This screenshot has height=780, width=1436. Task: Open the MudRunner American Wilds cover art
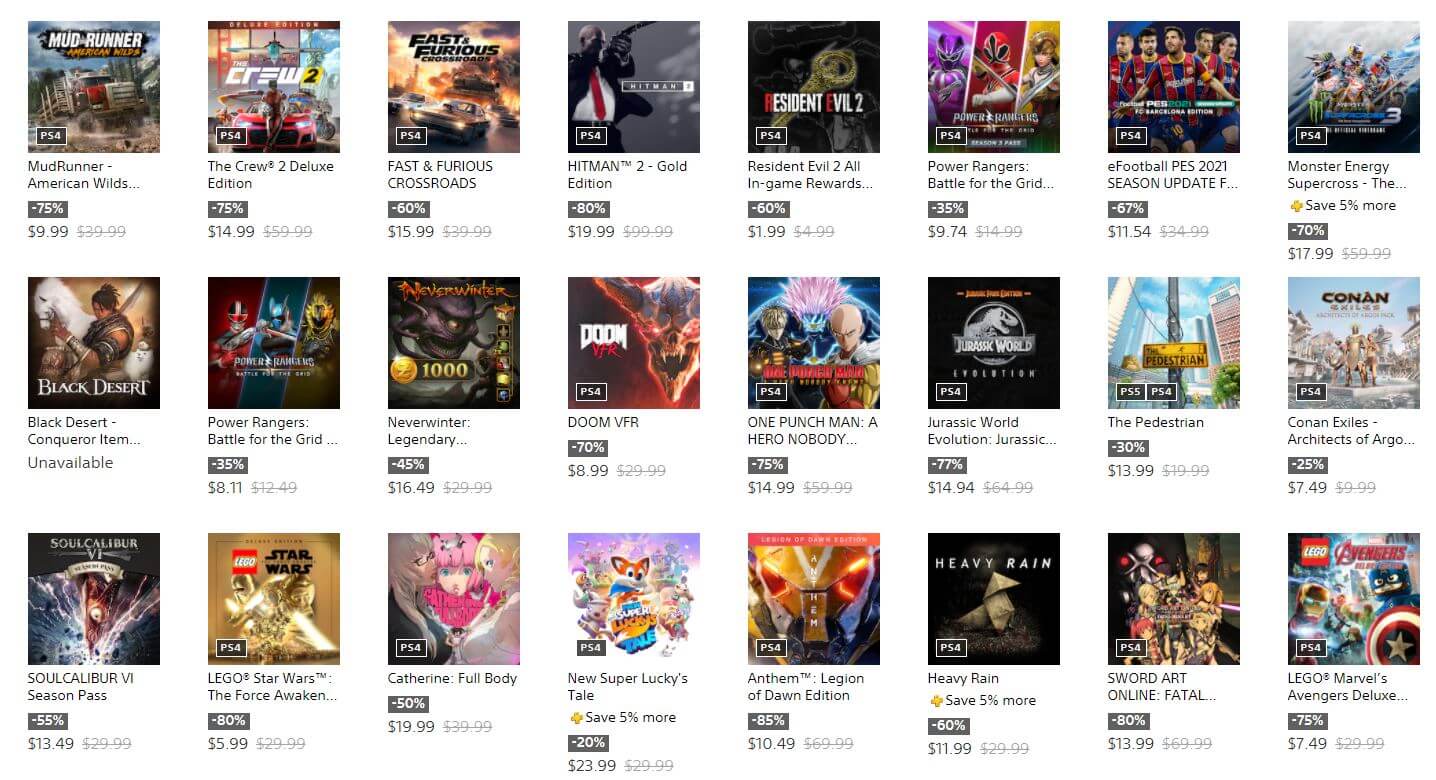coord(94,87)
